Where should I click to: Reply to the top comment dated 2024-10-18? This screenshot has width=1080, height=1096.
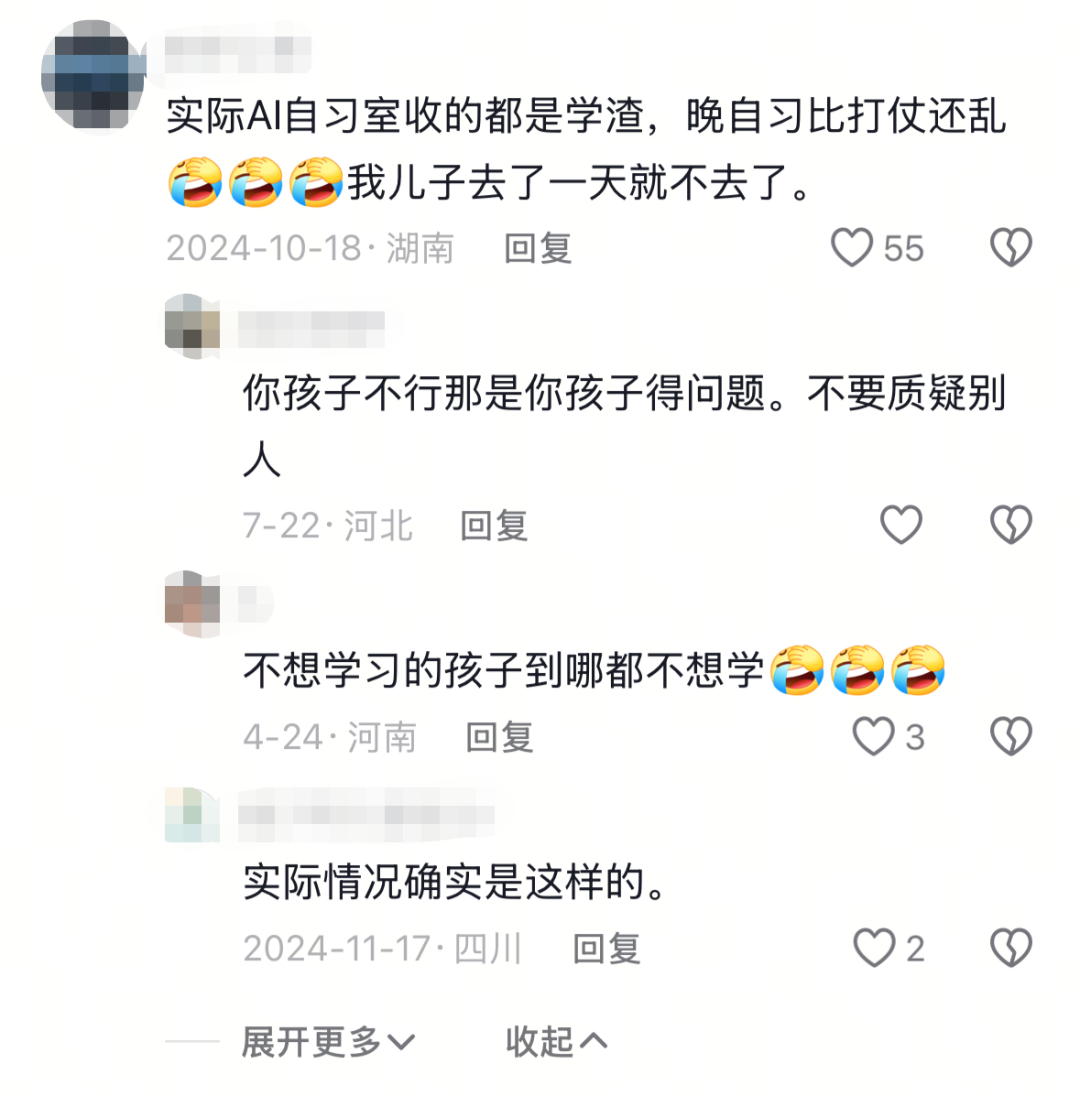tap(538, 248)
